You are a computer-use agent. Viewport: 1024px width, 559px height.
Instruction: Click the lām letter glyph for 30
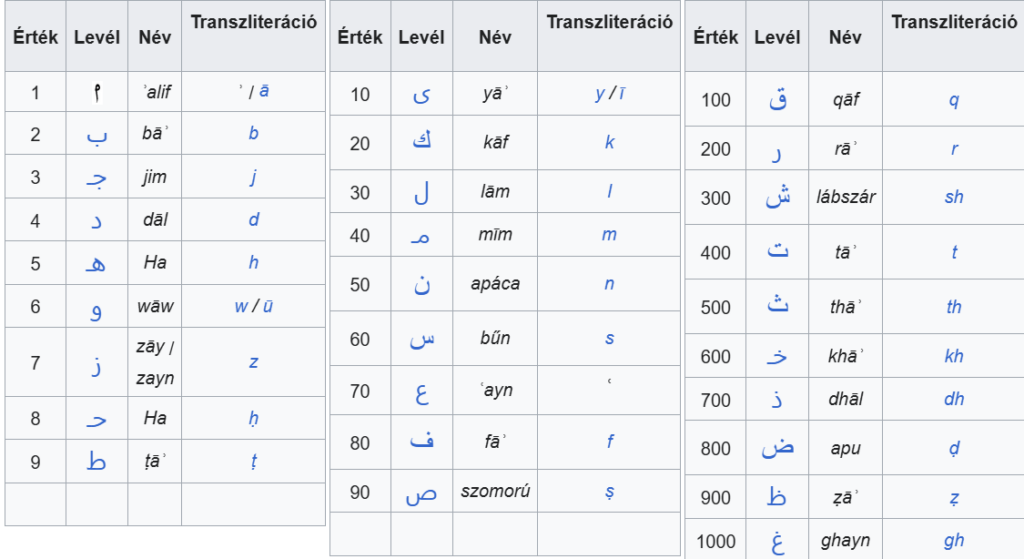point(421,192)
